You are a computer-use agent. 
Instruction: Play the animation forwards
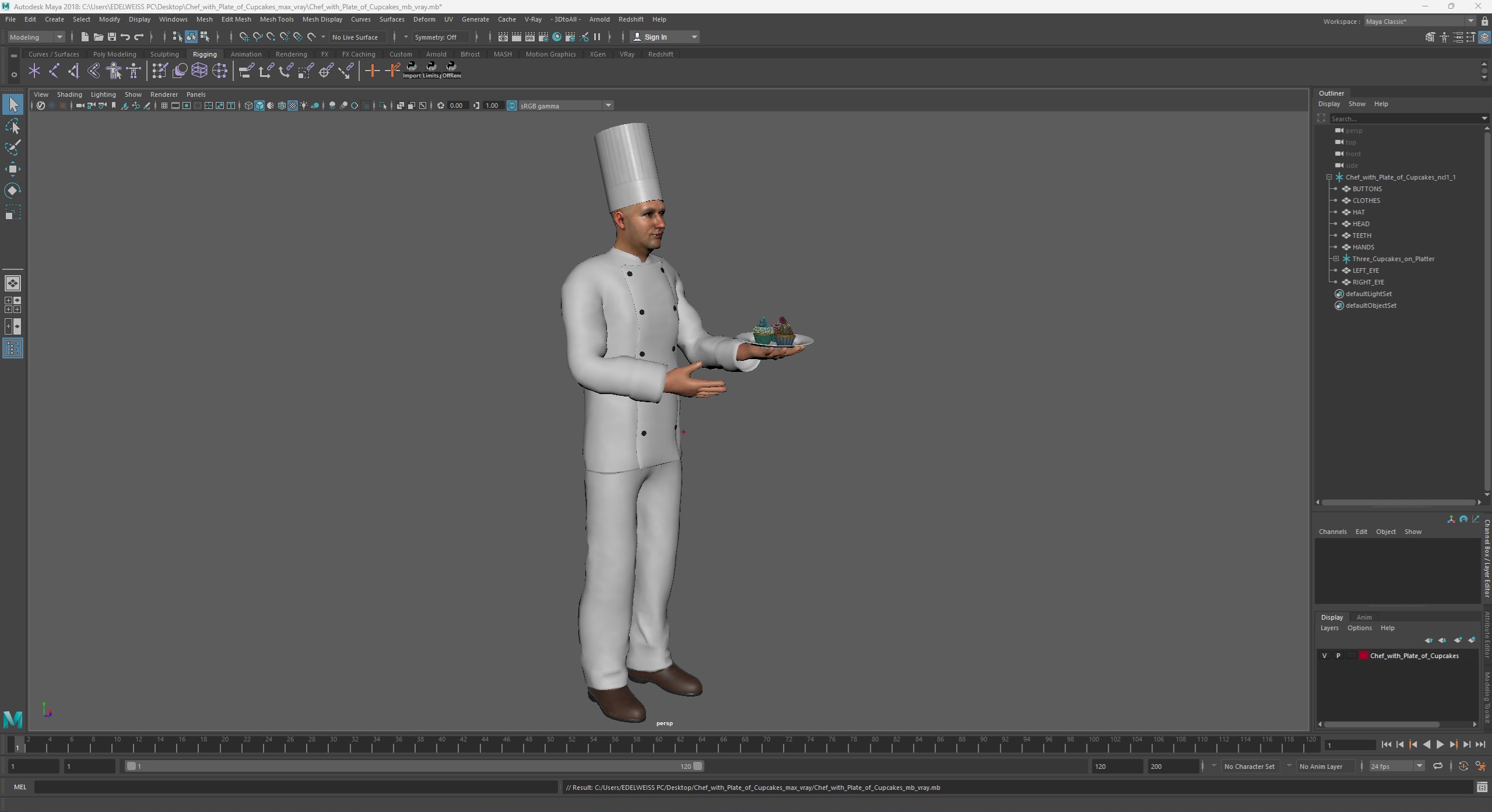(x=1440, y=744)
